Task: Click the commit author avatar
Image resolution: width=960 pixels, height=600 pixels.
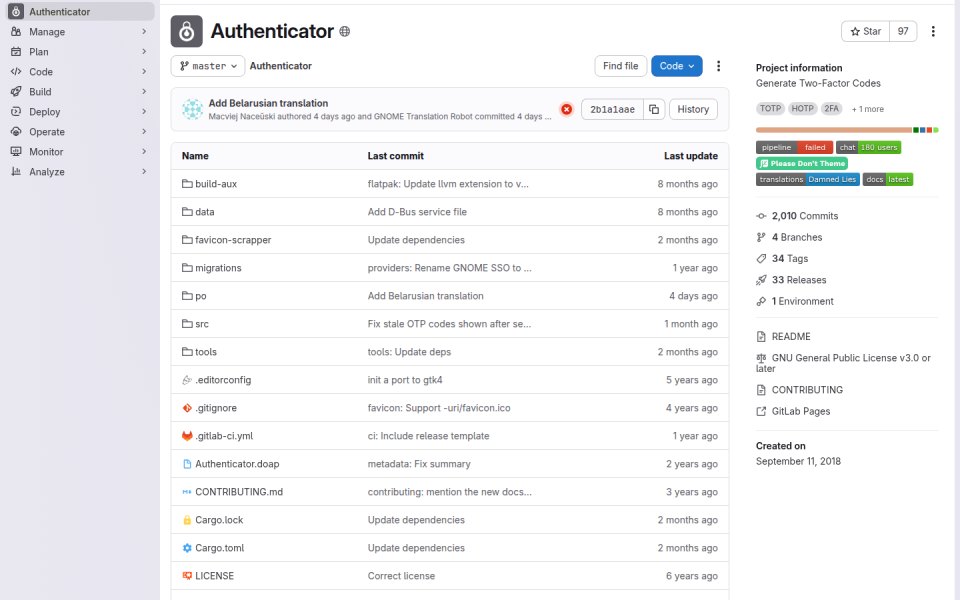Action: coord(192,109)
